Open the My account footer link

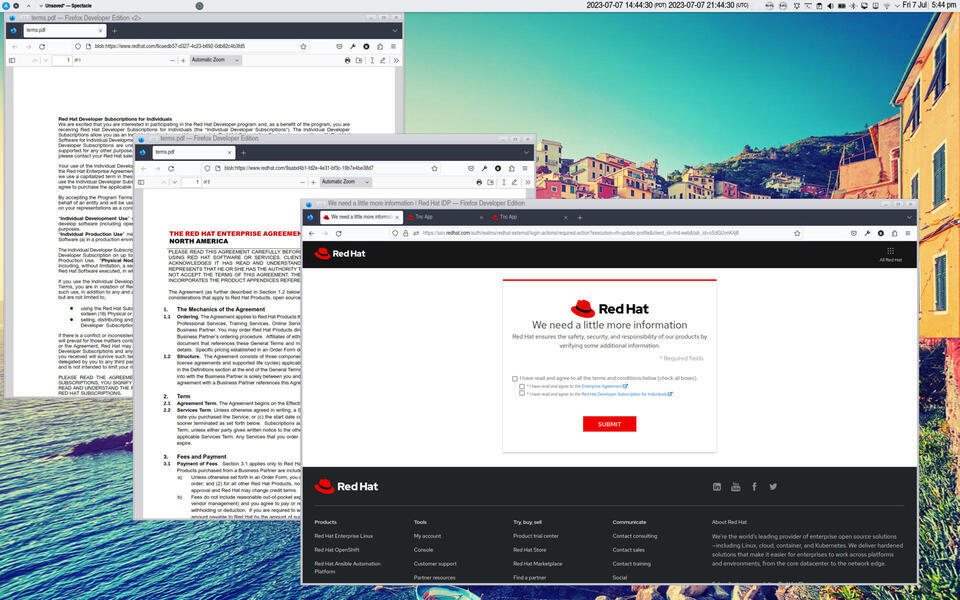click(x=427, y=536)
